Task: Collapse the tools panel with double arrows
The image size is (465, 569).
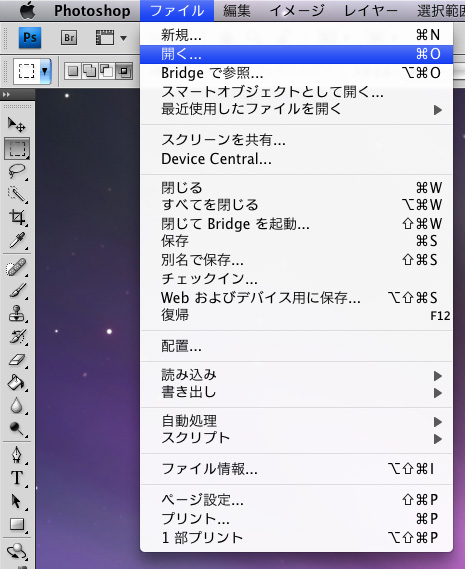Action: coord(6,95)
